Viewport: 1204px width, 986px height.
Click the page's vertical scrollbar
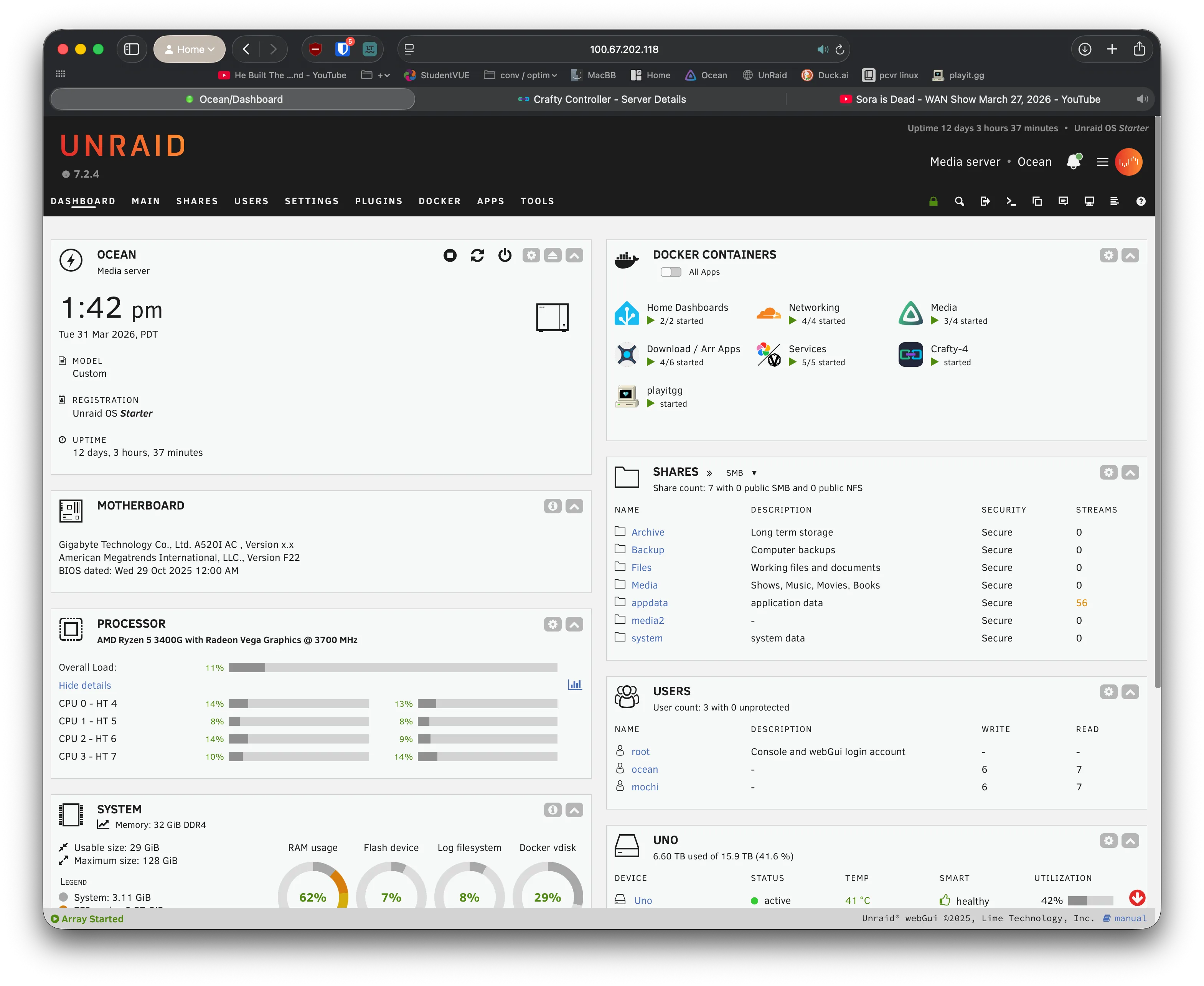1157,402
